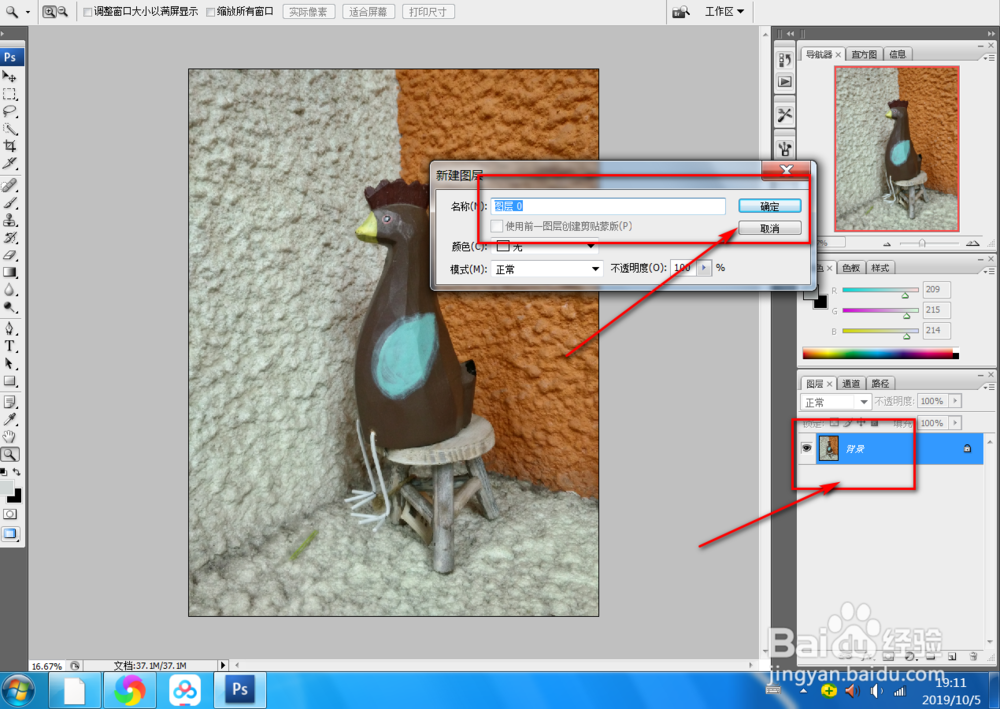Enable use previous layer clipping mask checkbox
1000x709 pixels.
tap(496, 226)
